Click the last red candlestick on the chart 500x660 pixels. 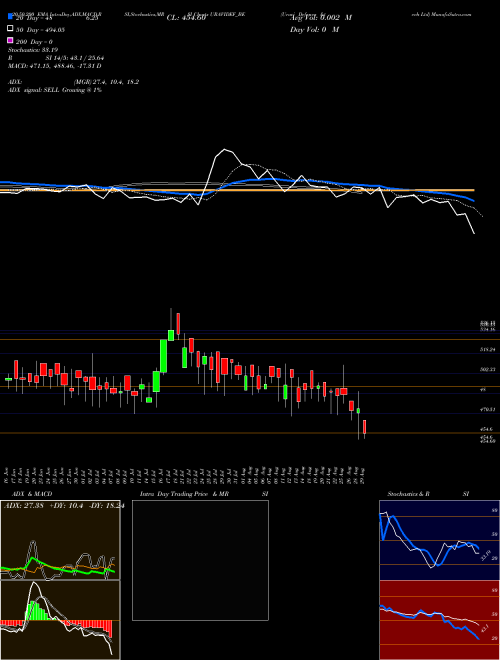click(364, 427)
